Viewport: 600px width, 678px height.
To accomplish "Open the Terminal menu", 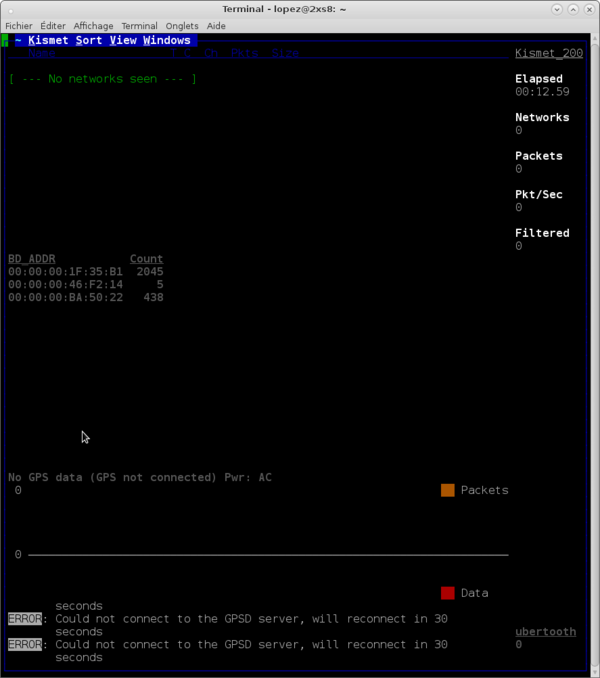I will [139, 26].
